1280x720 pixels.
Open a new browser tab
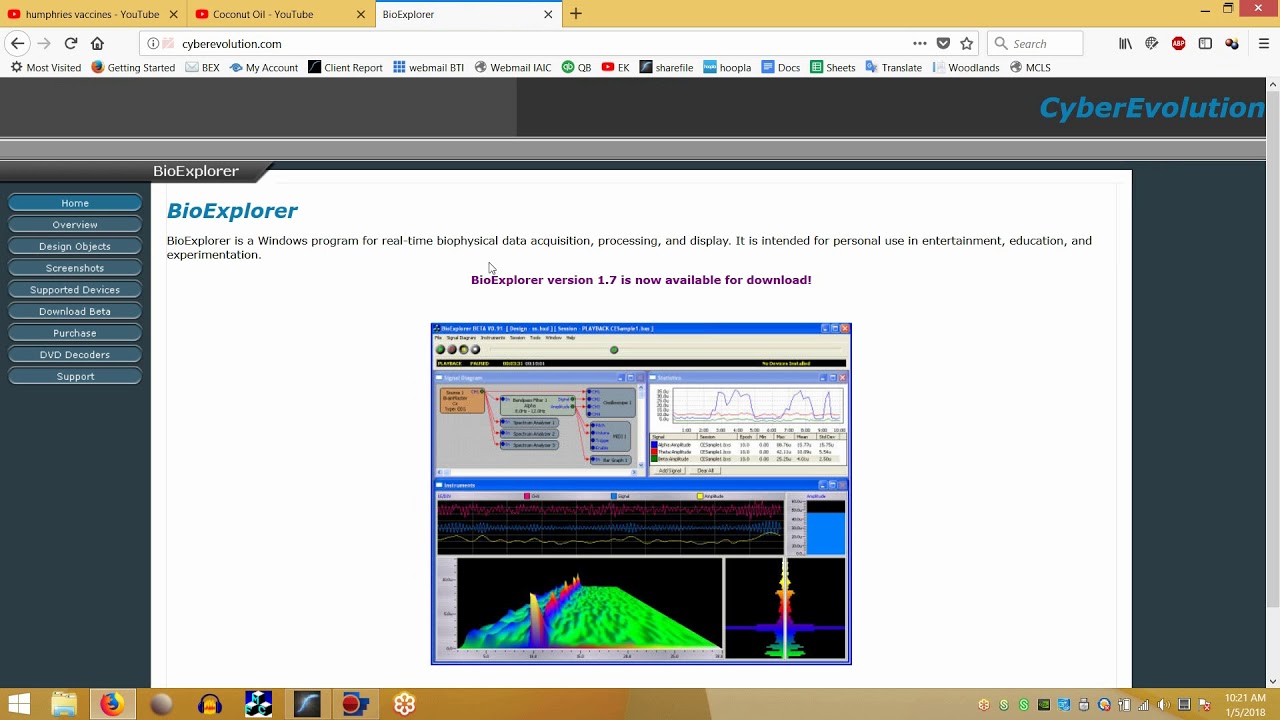[576, 14]
